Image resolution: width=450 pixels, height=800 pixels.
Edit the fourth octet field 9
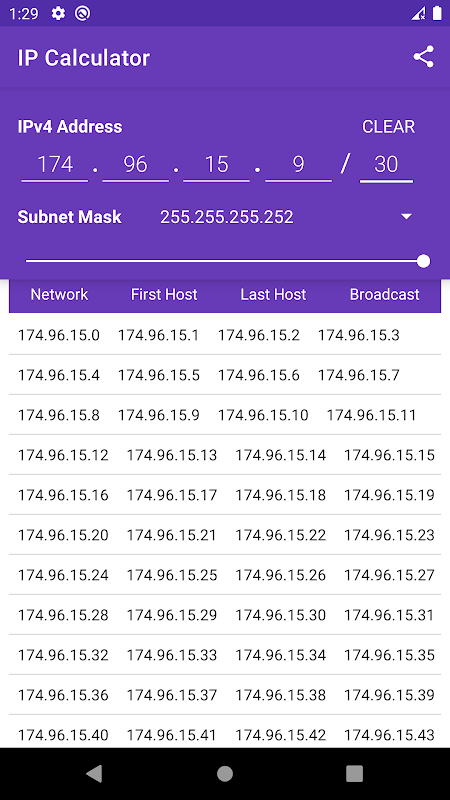click(298, 165)
